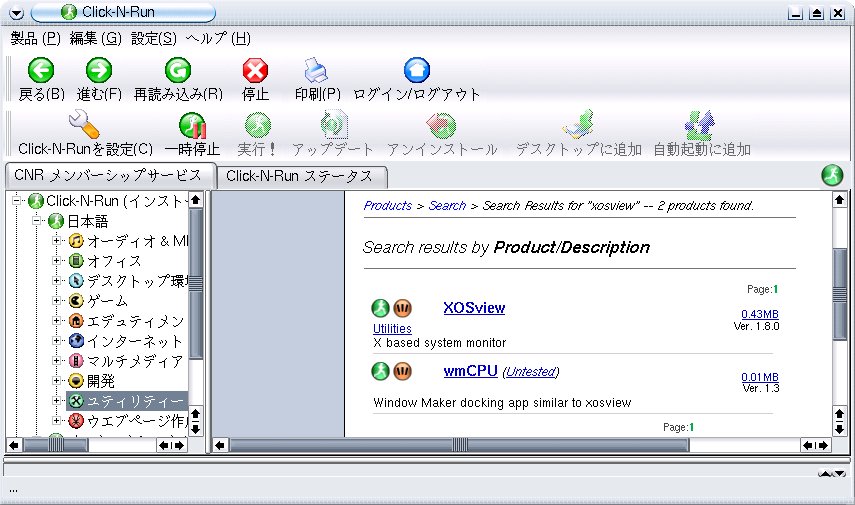Image resolution: width=855 pixels, height=505 pixels.
Task: Collapse the 日本語 tree node
Action: tap(37, 221)
